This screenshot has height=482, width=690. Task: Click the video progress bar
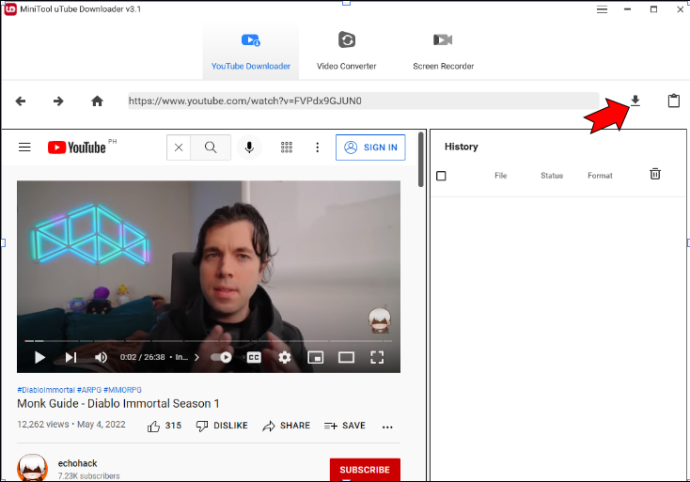point(208,341)
